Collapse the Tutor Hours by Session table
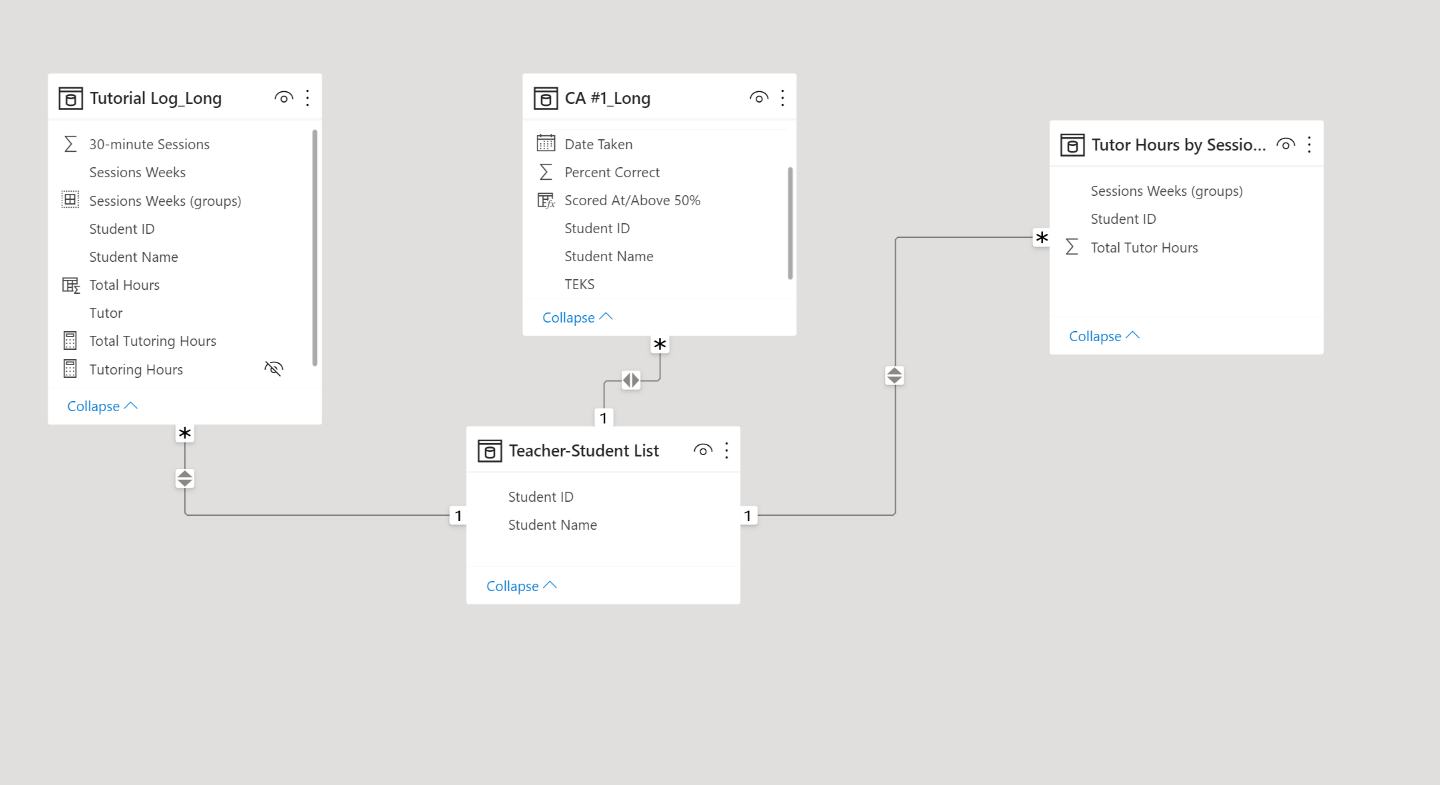 (1104, 336)
